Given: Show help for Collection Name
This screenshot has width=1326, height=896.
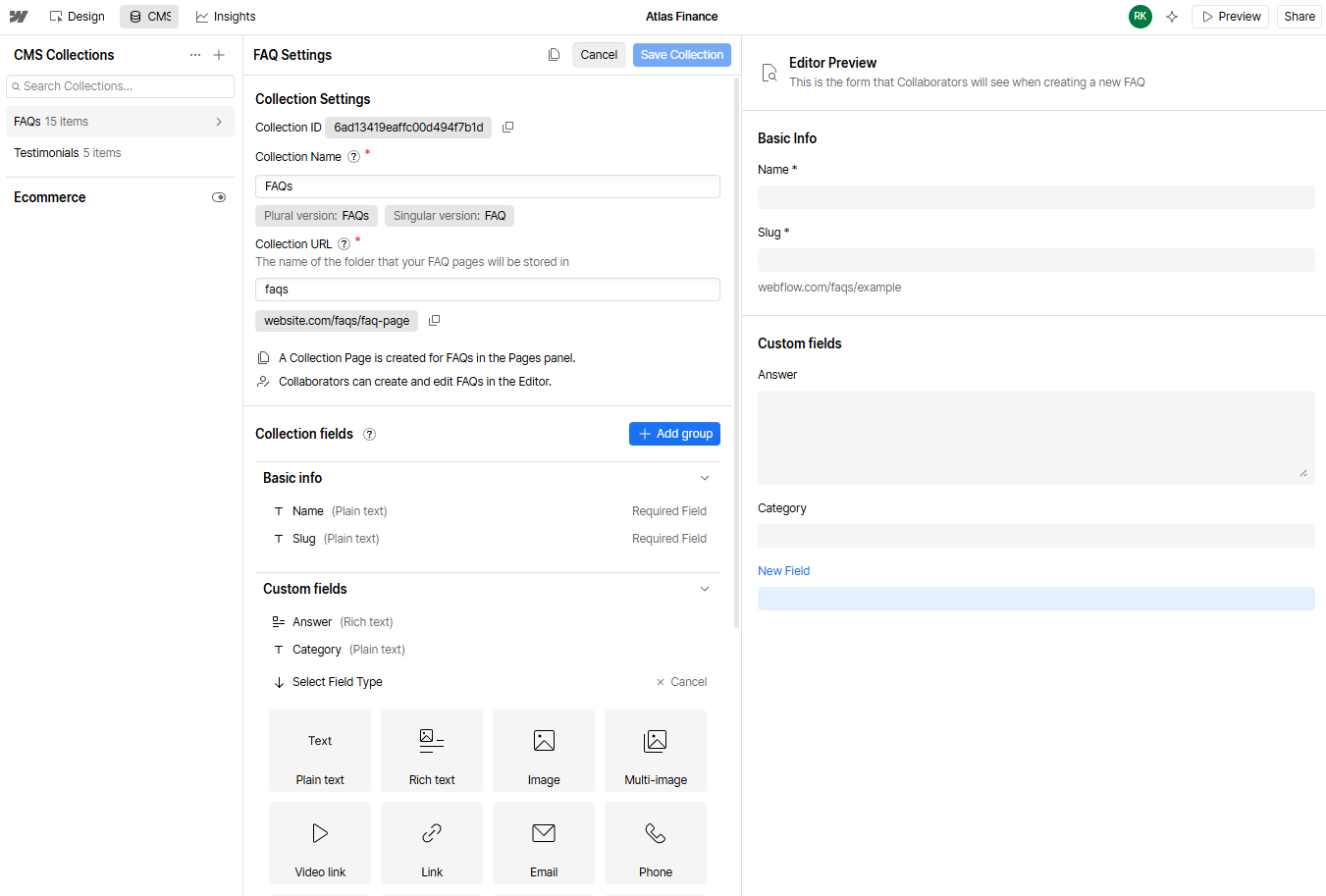Looking at the screenshot, I should pyautogui.click(x=353, y=157).
